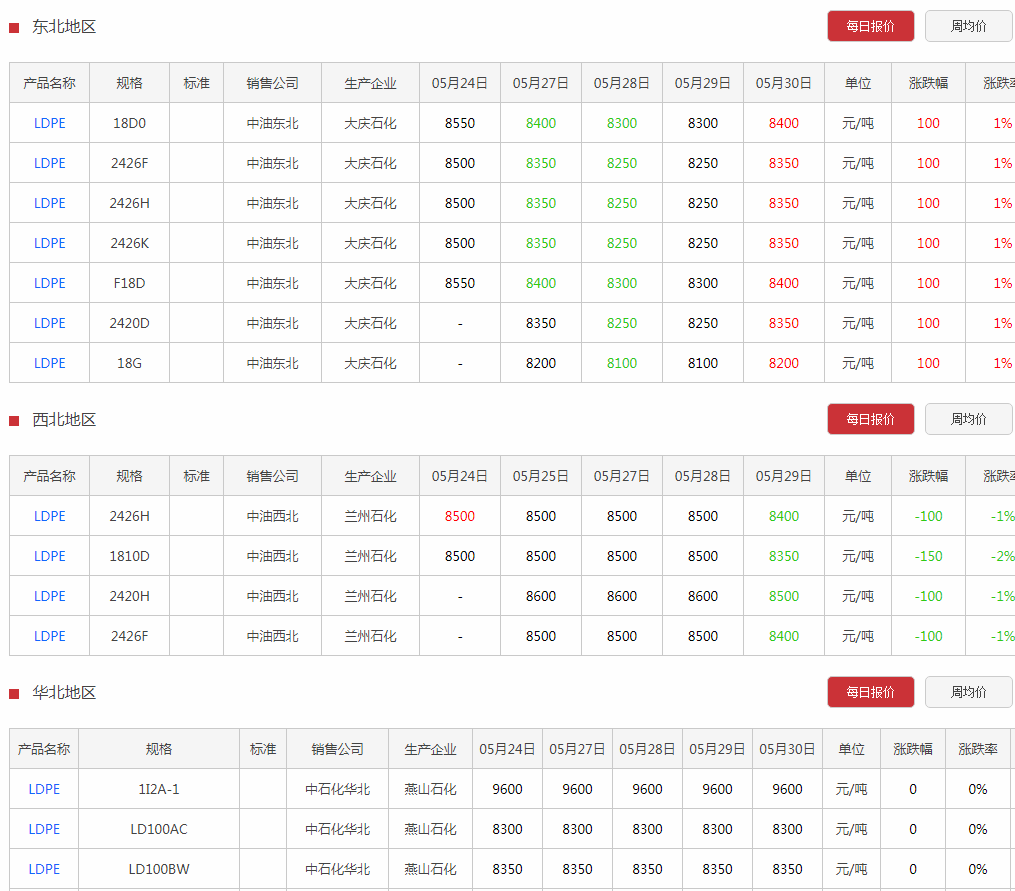Click spec cell LD100AC
This screenshot has height=891, width=1015.
pyautogui.click(x=159, y=830)
